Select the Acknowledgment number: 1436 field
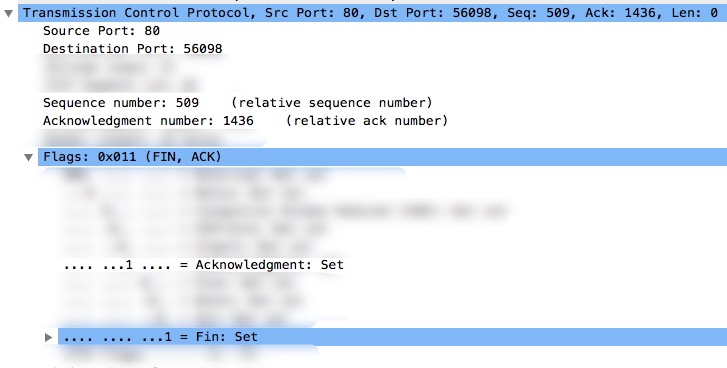The image size is (727, 368). point(148,121)
